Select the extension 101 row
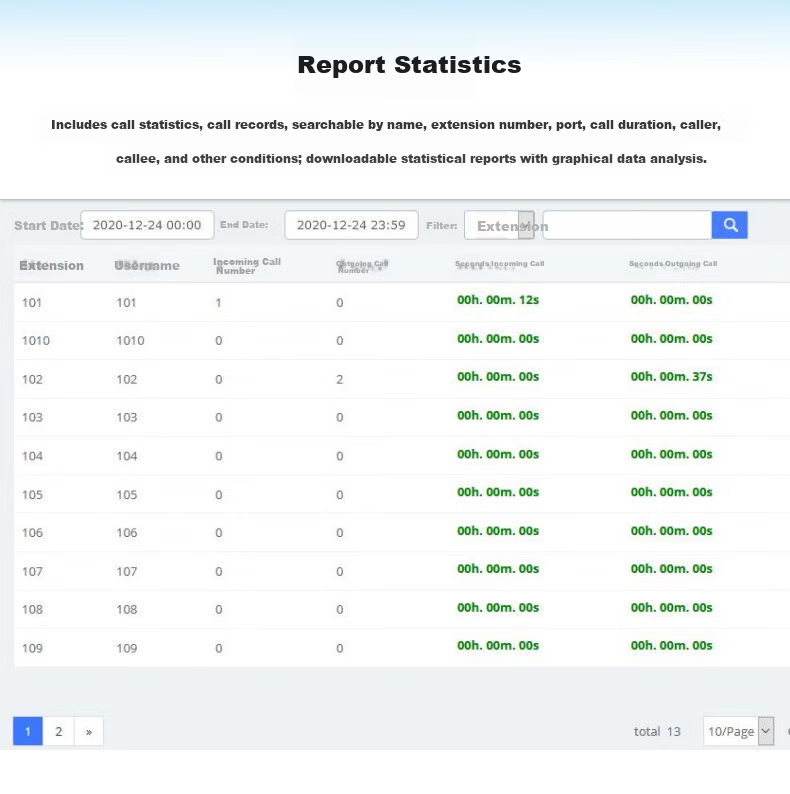This screenshot has height=794, width=790. point(402,302)
